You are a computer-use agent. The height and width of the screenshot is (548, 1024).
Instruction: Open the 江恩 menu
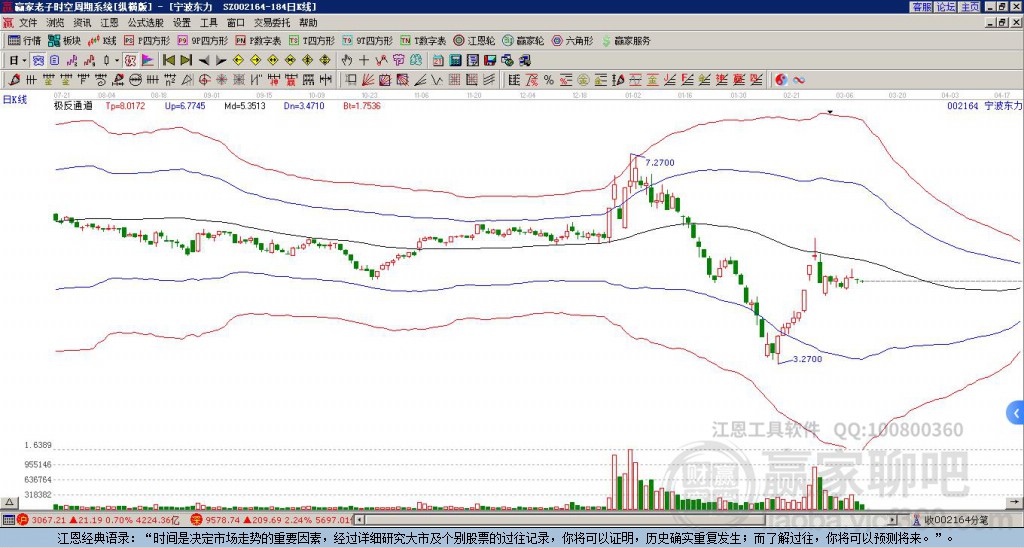point(109,23)
